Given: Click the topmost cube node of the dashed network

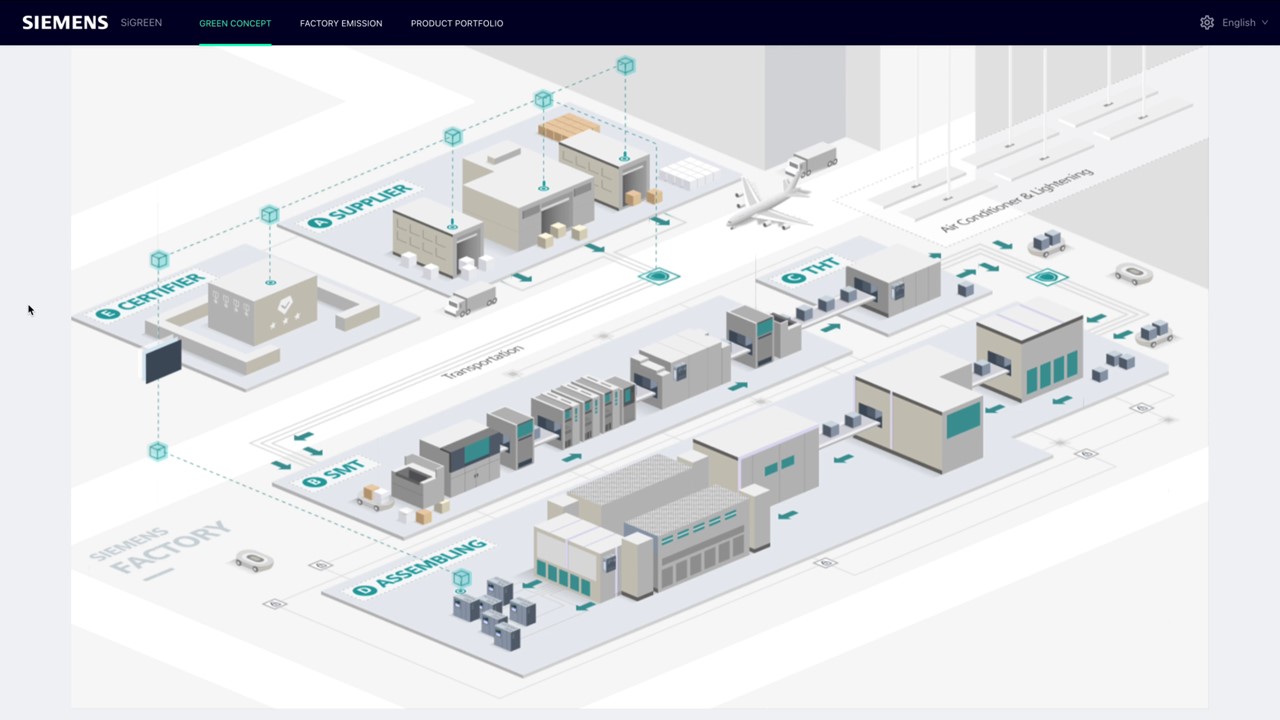Looking at the screenshot, I should 625,66.
